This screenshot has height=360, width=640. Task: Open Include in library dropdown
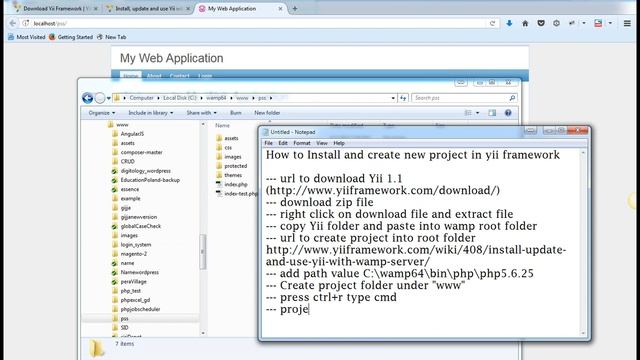tap(151, 113)
